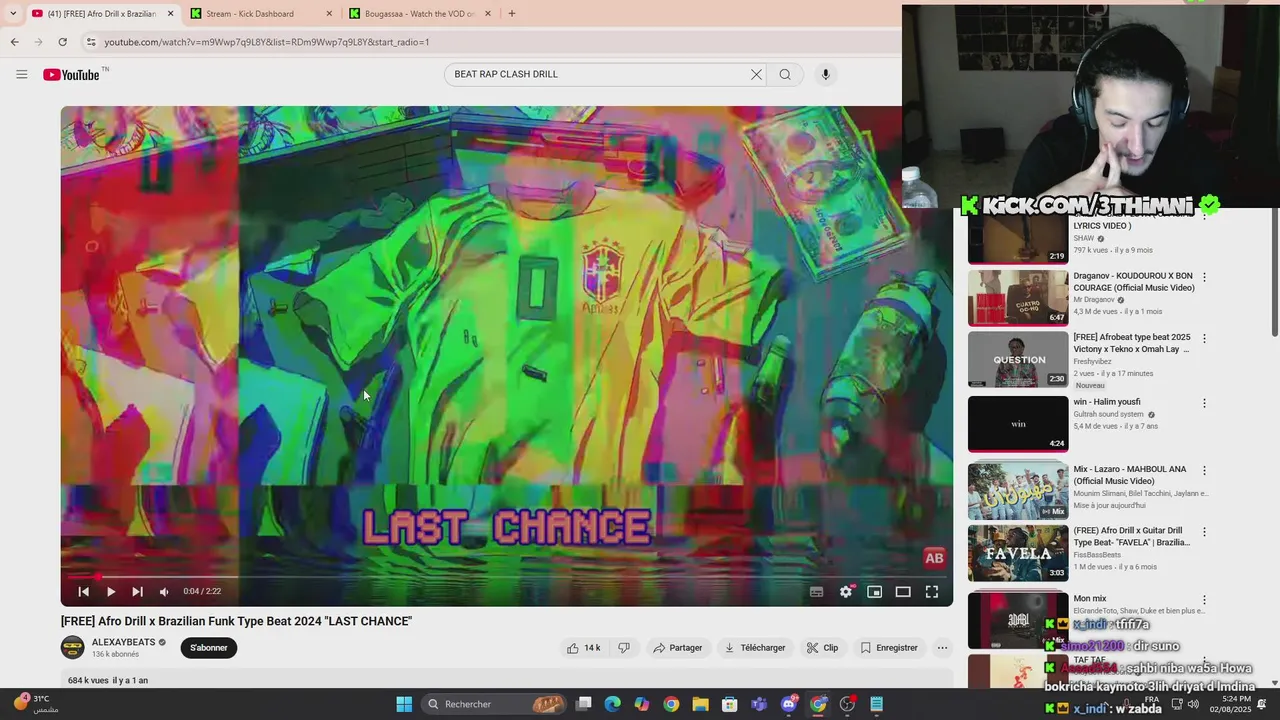Share the video with Partager
1280x720 pixels.
[677, 648]
